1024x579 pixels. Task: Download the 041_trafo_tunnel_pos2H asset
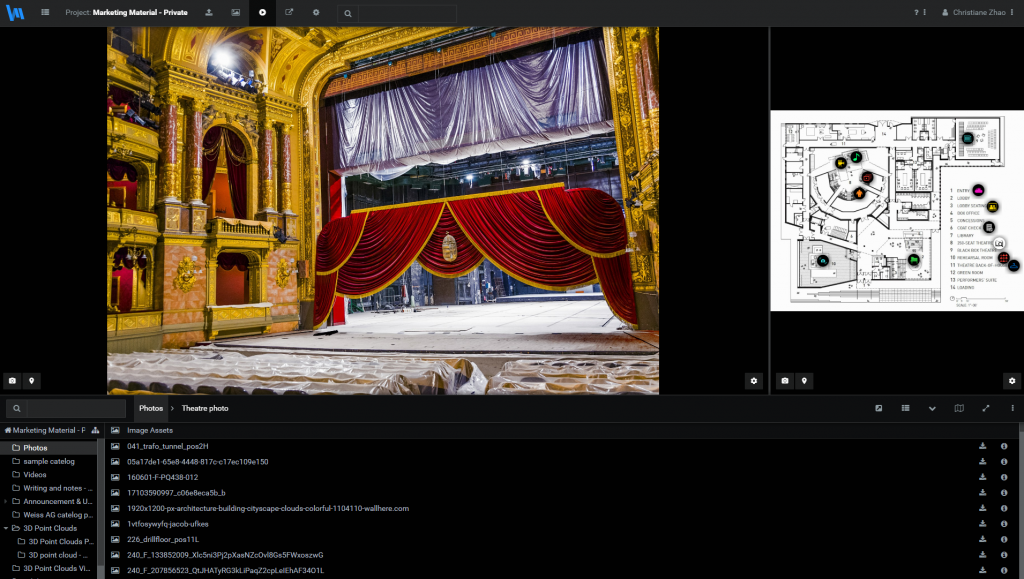pyautogui.click(x=982, y=446)
